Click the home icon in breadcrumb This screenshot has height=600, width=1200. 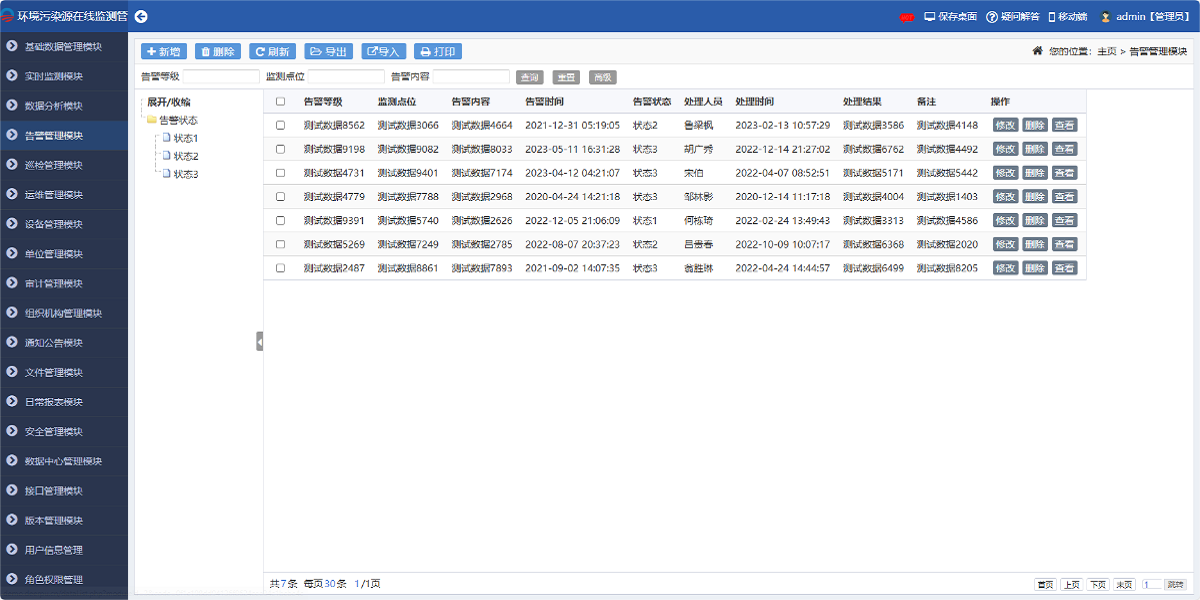1038,51
